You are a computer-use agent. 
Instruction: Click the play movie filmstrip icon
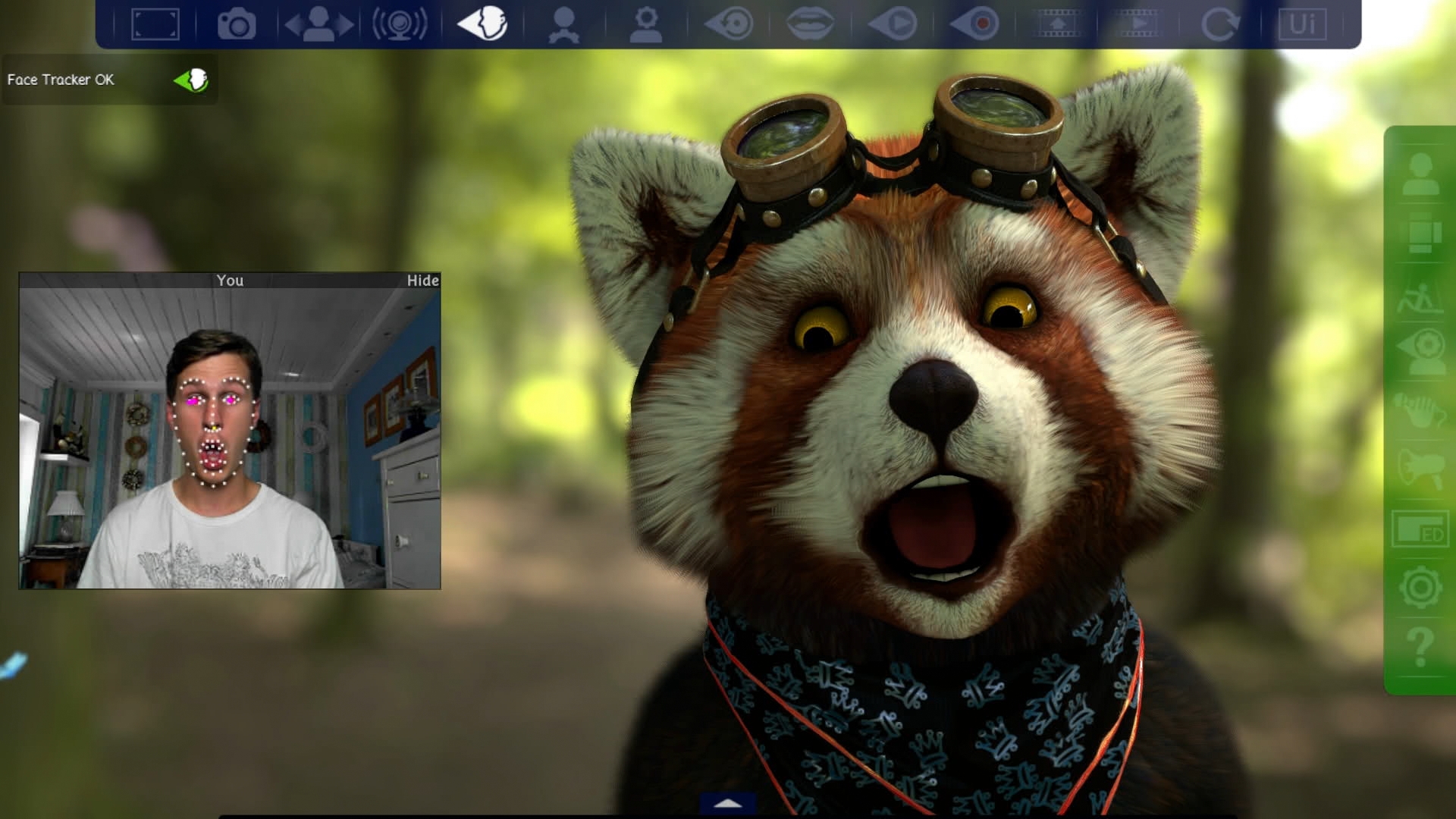click(1138, 24)
